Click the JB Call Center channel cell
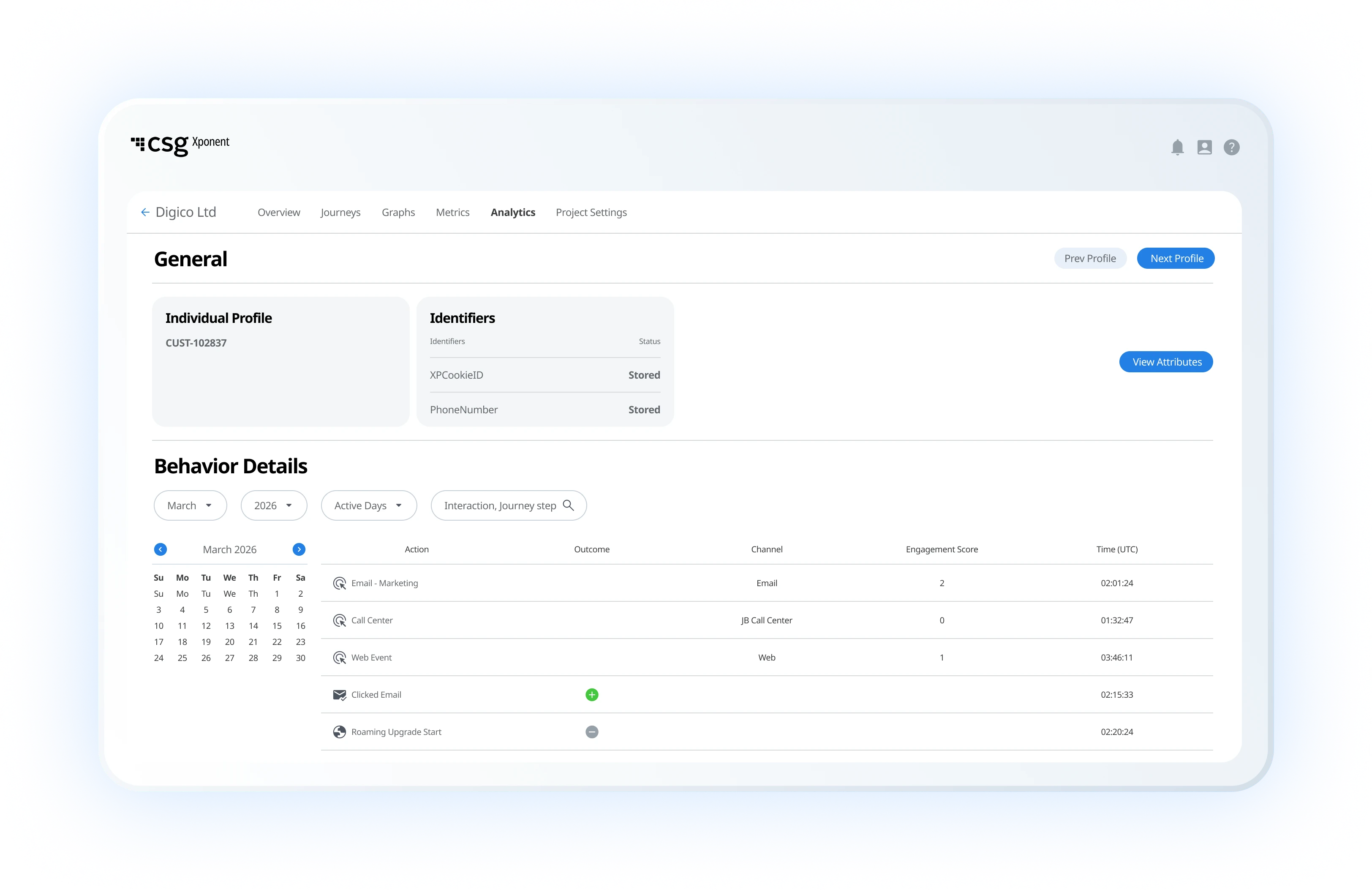The width and height of the screenshot is (1372, 890). click(767, 620)
